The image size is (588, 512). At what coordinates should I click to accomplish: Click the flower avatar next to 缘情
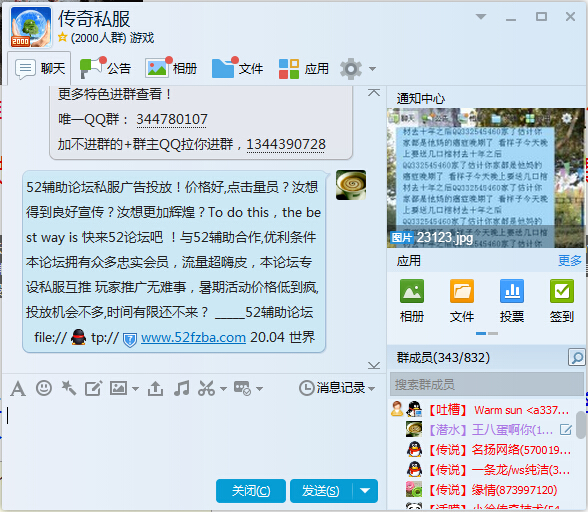414,489
